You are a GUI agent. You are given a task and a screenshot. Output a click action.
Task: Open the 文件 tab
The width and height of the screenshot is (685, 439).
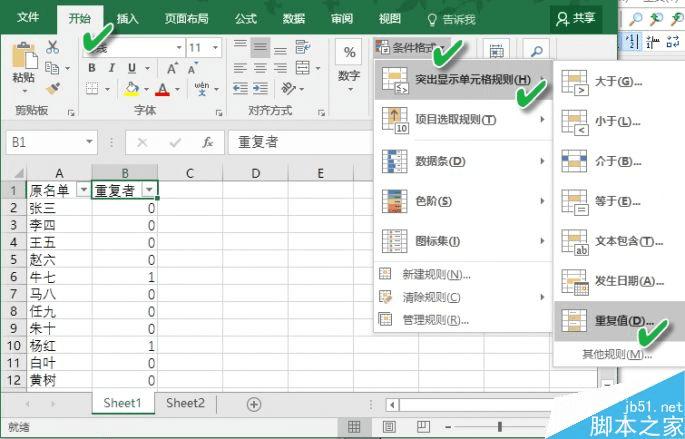[x=28, y=17]
